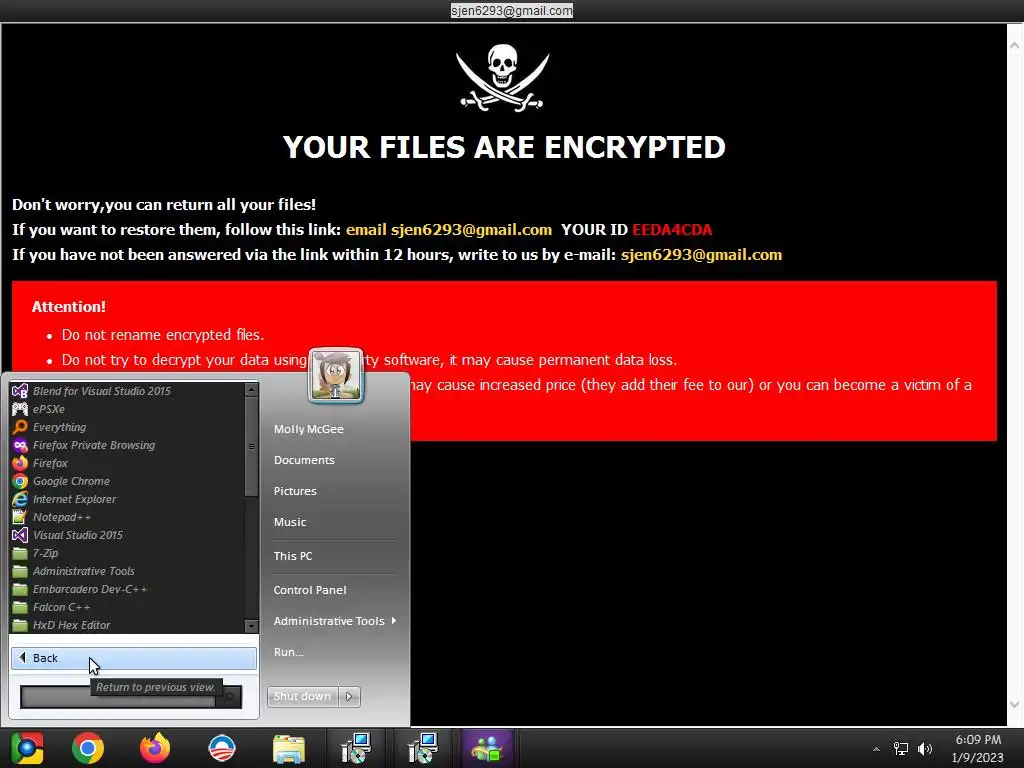Launch Firefox from the taskbar
The height and width of the screenshot is (768, 1024).
(155, 748)
